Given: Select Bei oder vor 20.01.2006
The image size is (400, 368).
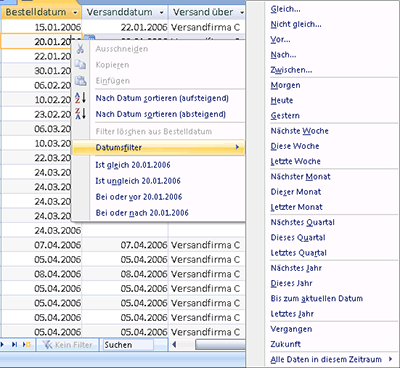Looking at the screenshot, I should (x=139, y=197).
